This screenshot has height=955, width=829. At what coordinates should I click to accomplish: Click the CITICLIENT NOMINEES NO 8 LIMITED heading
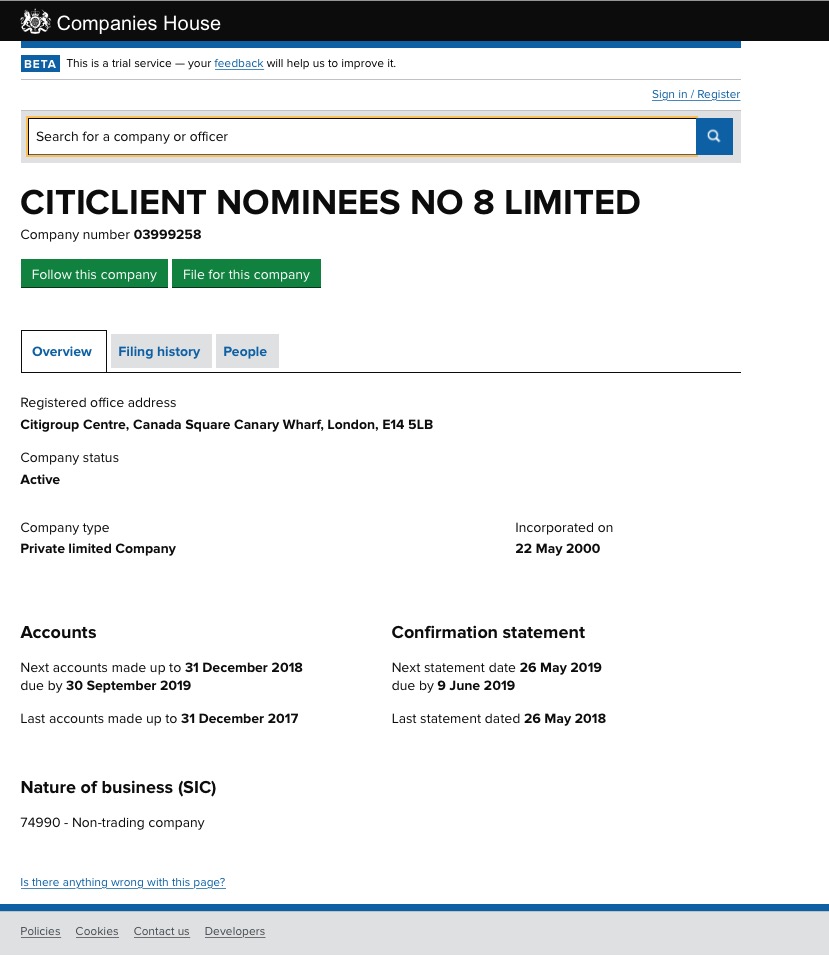click(330, 202)
